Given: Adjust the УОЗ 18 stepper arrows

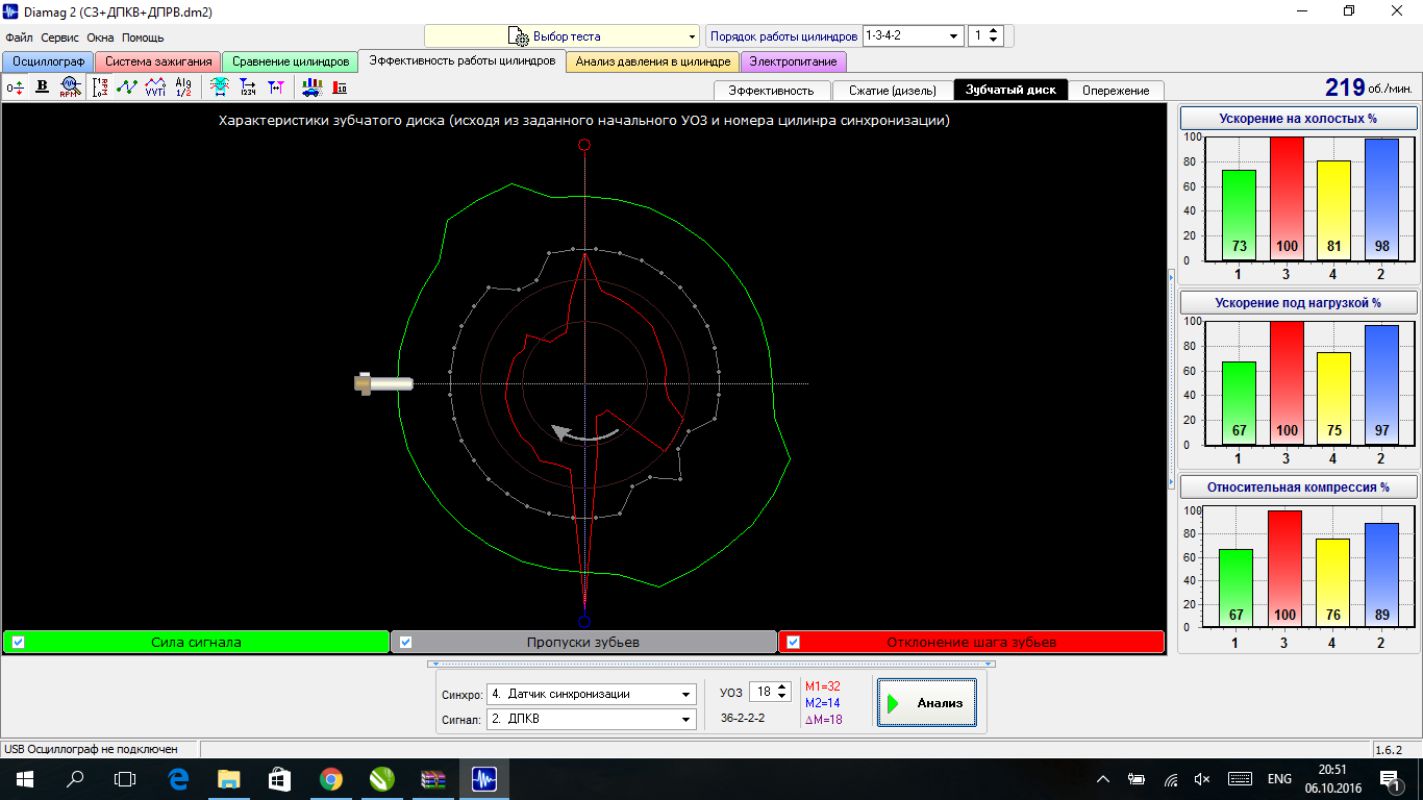Looking at the screenshot, I should coord(783,692).
